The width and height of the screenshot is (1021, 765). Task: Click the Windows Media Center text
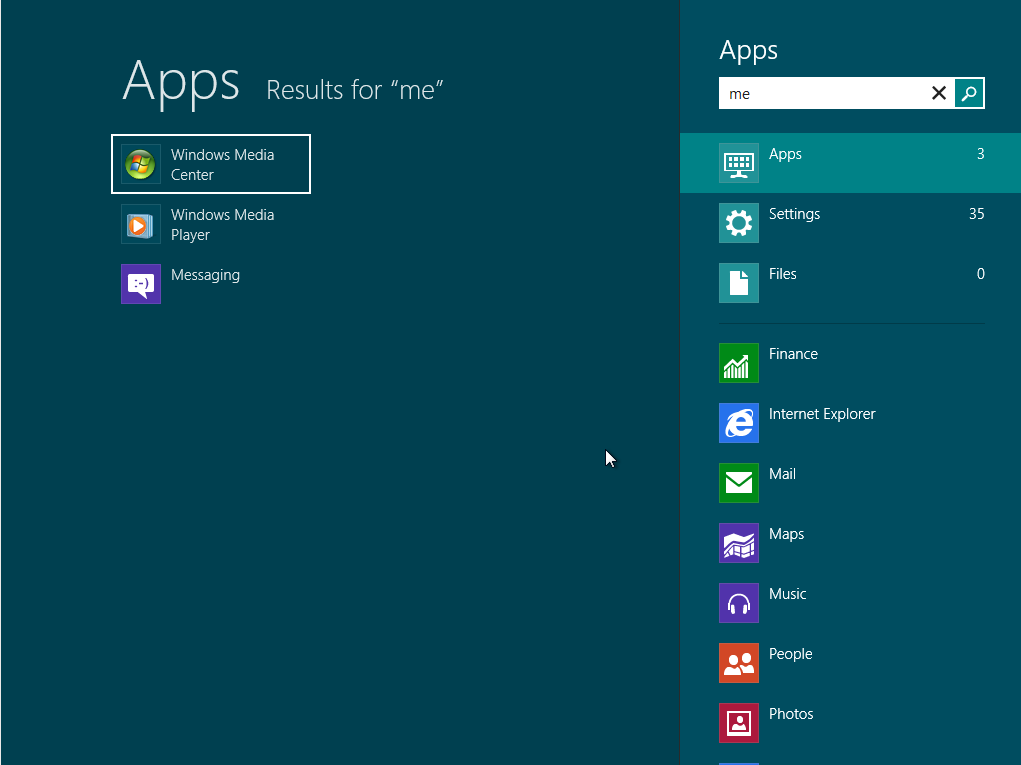coord(222,165)
